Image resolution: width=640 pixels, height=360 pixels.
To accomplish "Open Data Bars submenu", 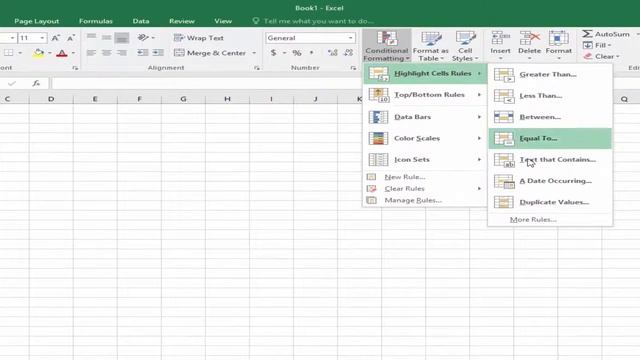I will [425, 117].
